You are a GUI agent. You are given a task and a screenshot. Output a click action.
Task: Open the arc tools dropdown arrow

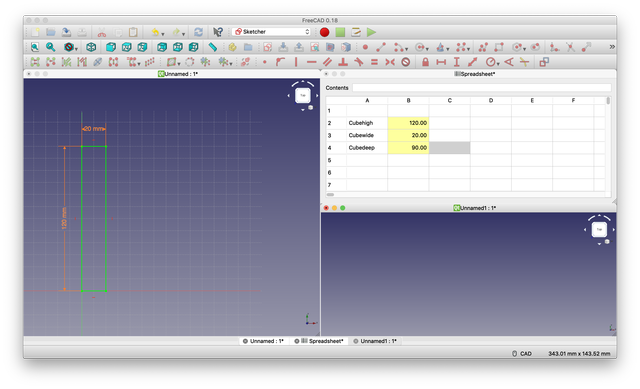pos(407,49)
